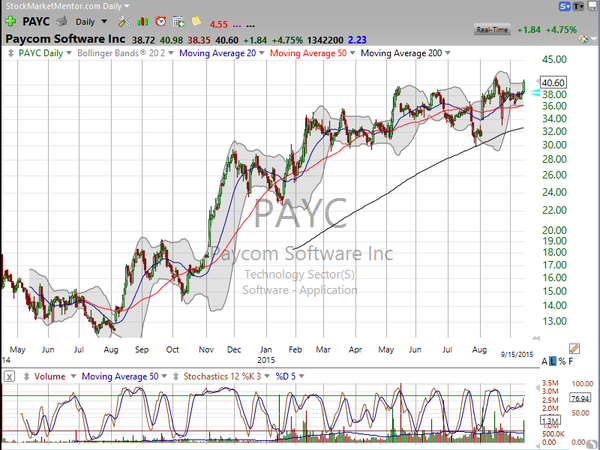The image size is (600, 450).
Task: Click the 1.3M volume value label
Action: [x=550, y=421]
